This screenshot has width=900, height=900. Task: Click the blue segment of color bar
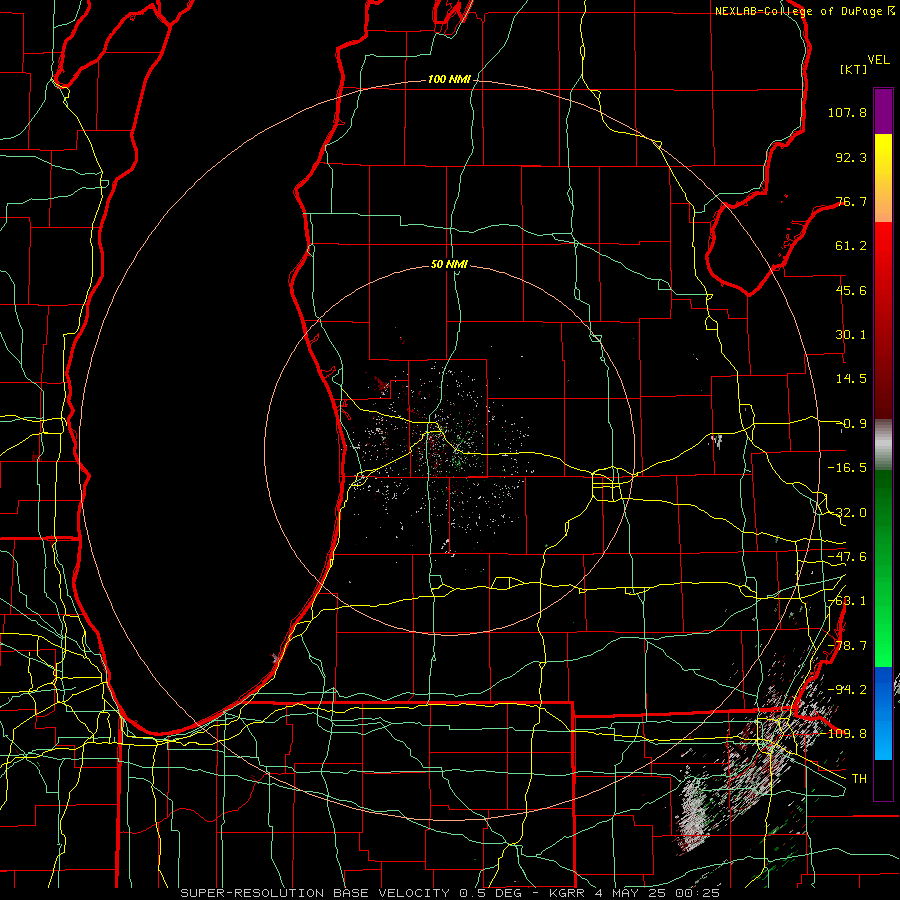click(883, 713)
